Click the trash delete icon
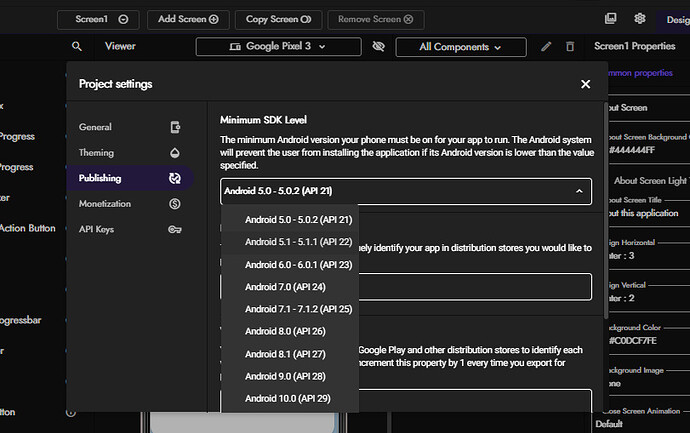Screen dimensions: 690x433 click(570, 47)
